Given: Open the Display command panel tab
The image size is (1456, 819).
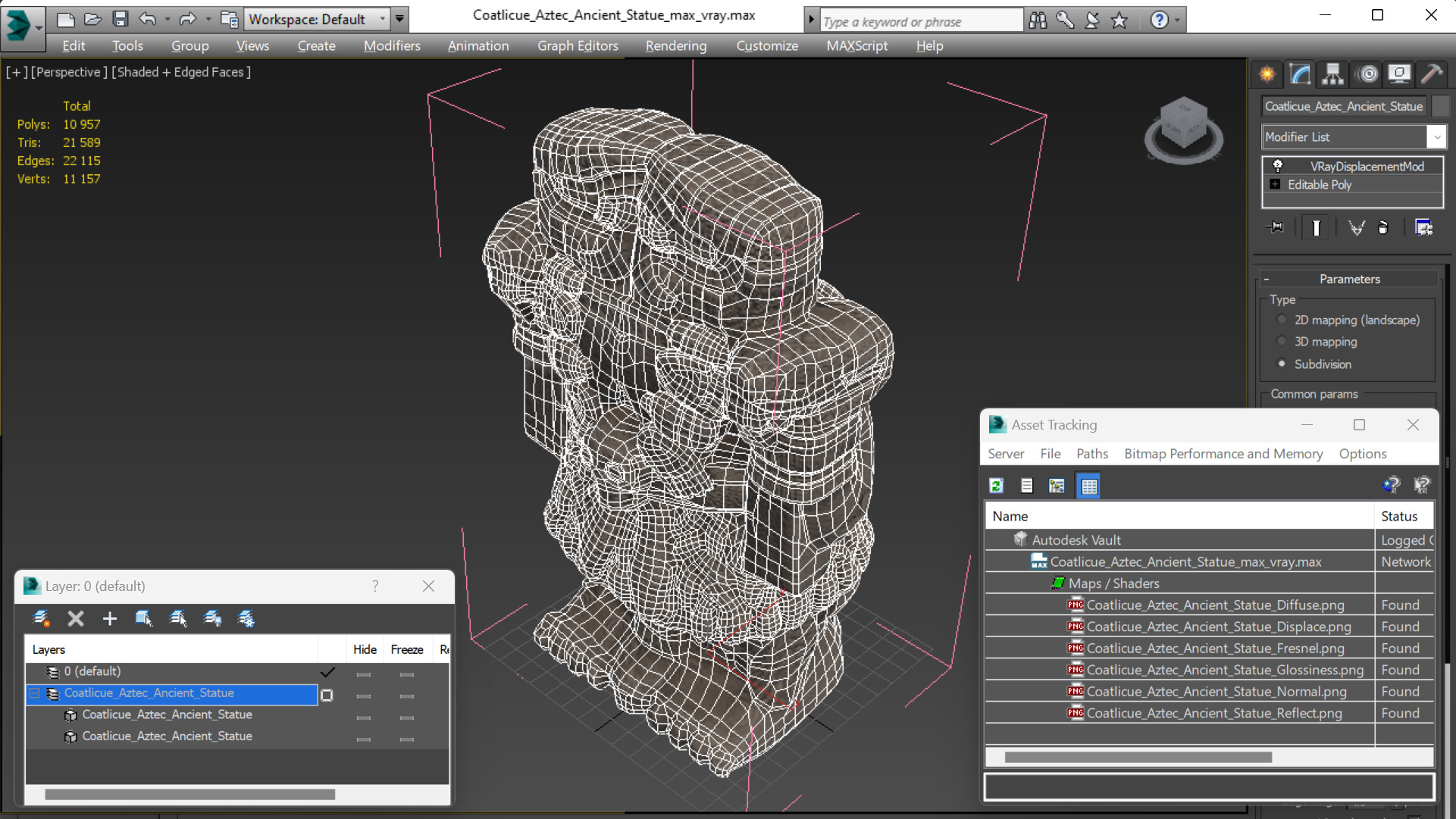Looking at the screenshot, I should pos(1399,74).
